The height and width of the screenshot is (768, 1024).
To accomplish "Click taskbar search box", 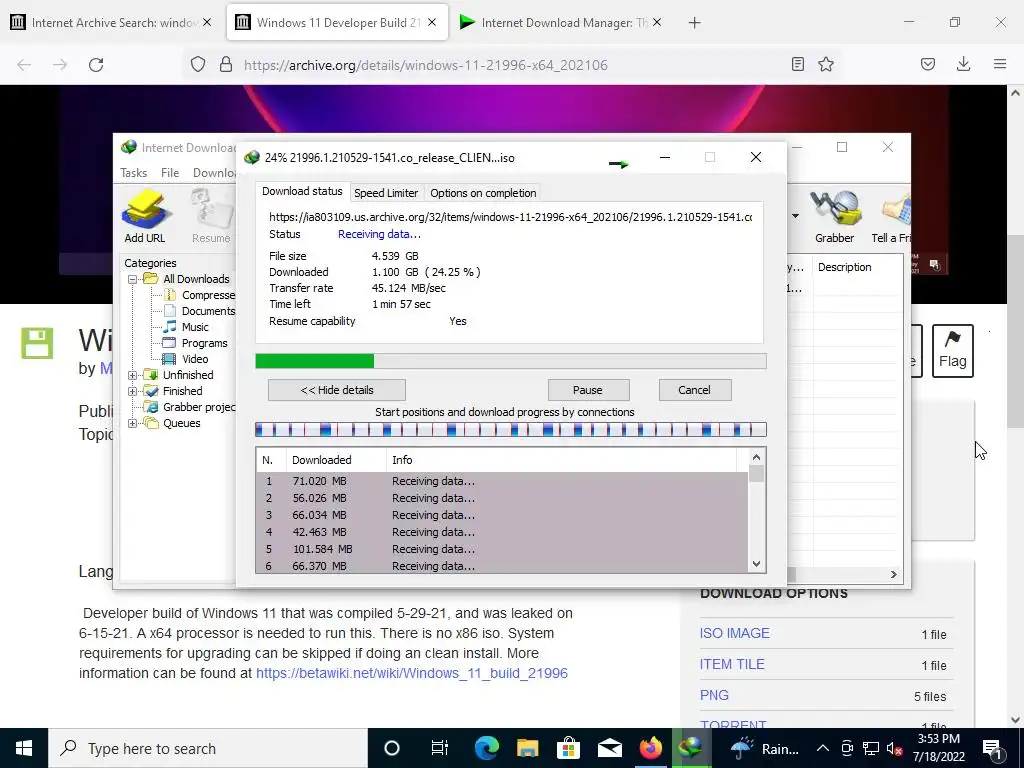I will 208,748.
